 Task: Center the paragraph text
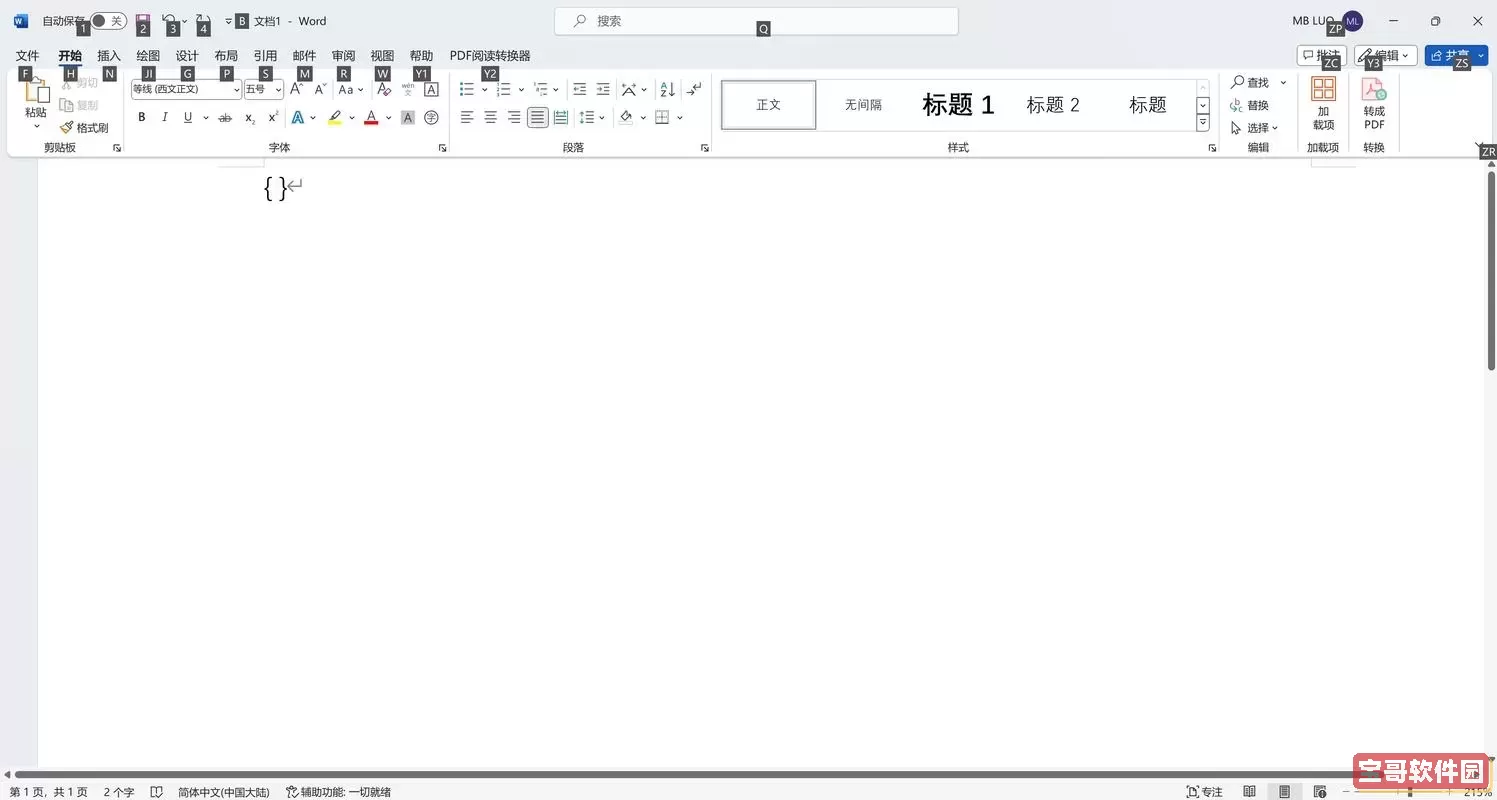tap(490, 118)
